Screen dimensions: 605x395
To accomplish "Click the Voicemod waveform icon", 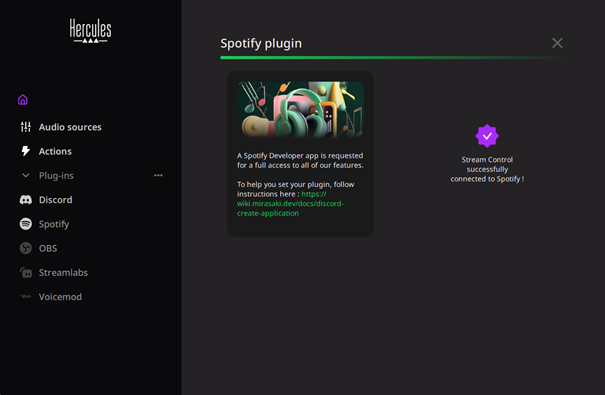I will point(26,297).
